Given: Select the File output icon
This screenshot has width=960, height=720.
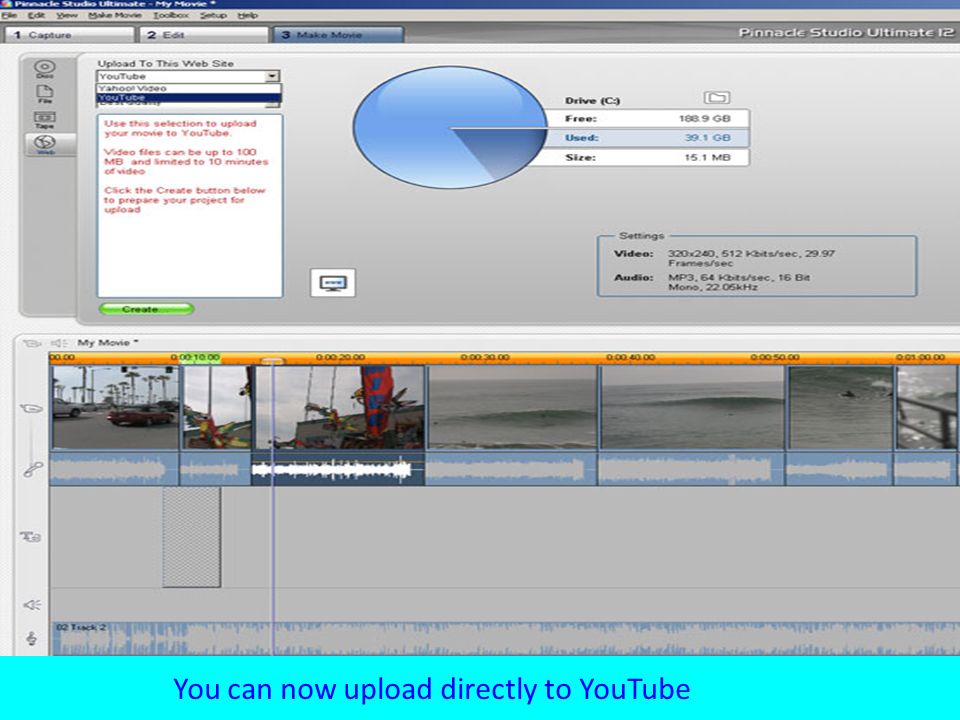Looking at the screenshot, I should (45, 94).
